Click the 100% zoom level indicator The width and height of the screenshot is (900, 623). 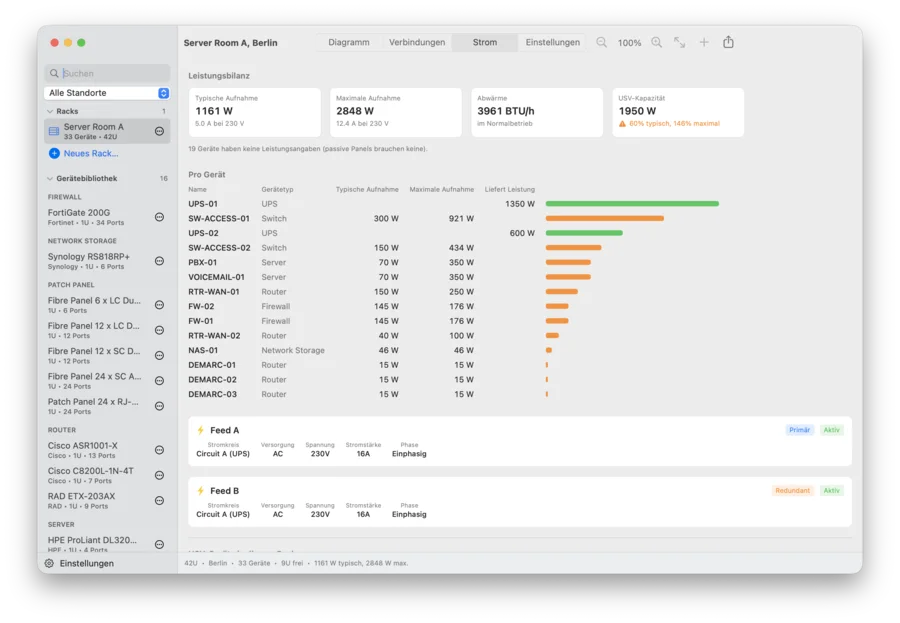click(x=629, y=43)
